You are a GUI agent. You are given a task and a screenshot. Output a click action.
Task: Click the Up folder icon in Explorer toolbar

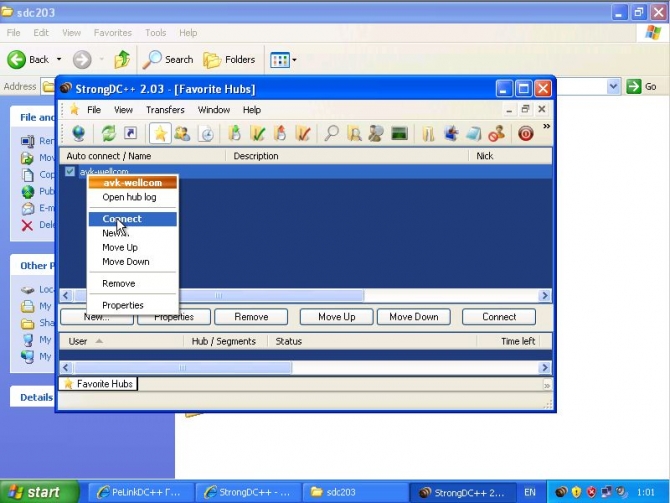[122, 59]
